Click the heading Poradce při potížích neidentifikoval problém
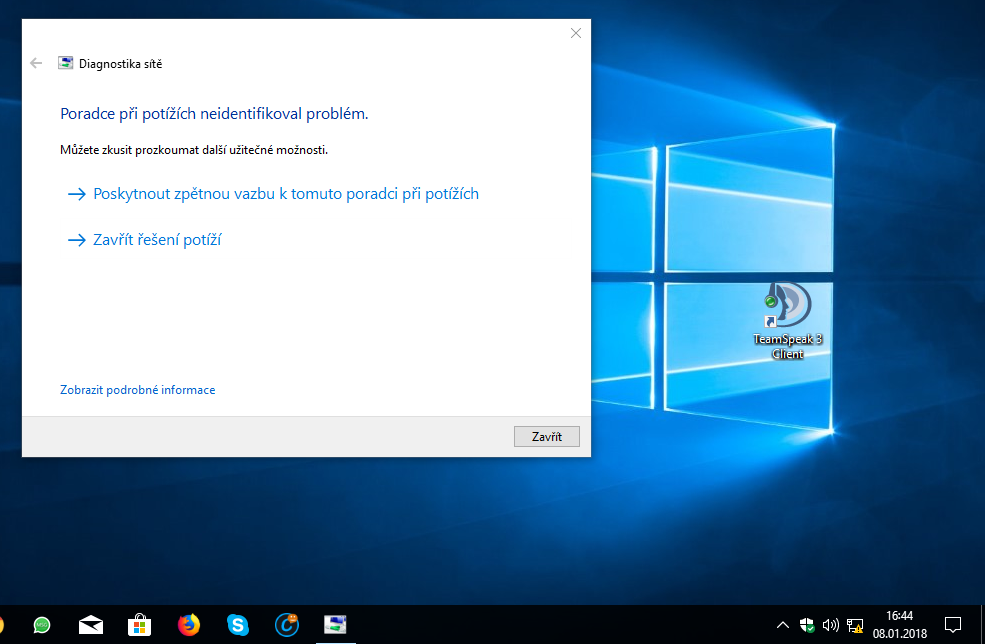985x644 pixels. click(x=214, y=114)
